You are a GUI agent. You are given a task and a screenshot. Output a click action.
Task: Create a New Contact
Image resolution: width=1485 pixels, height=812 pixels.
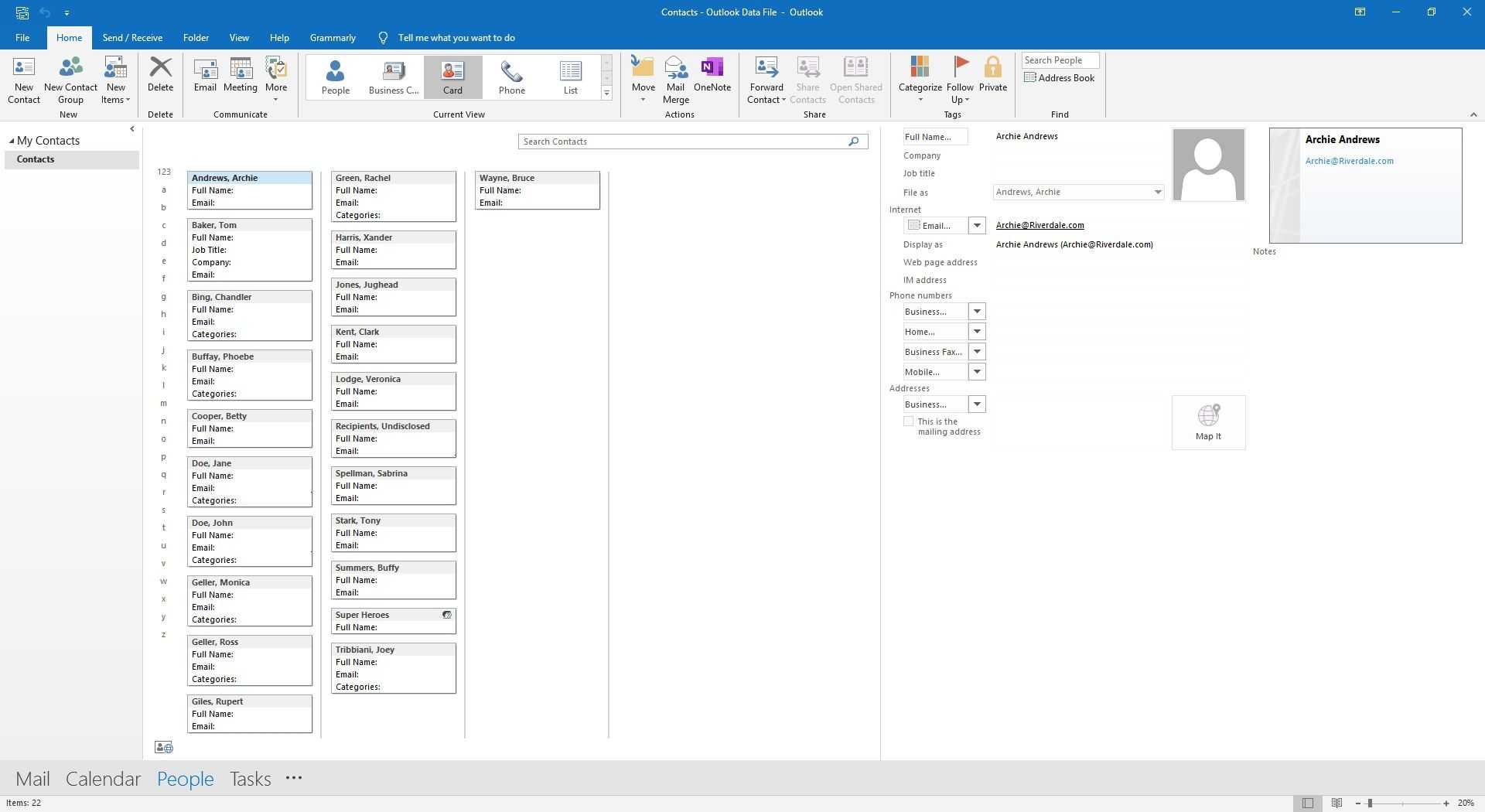click(x=23, y=80)
